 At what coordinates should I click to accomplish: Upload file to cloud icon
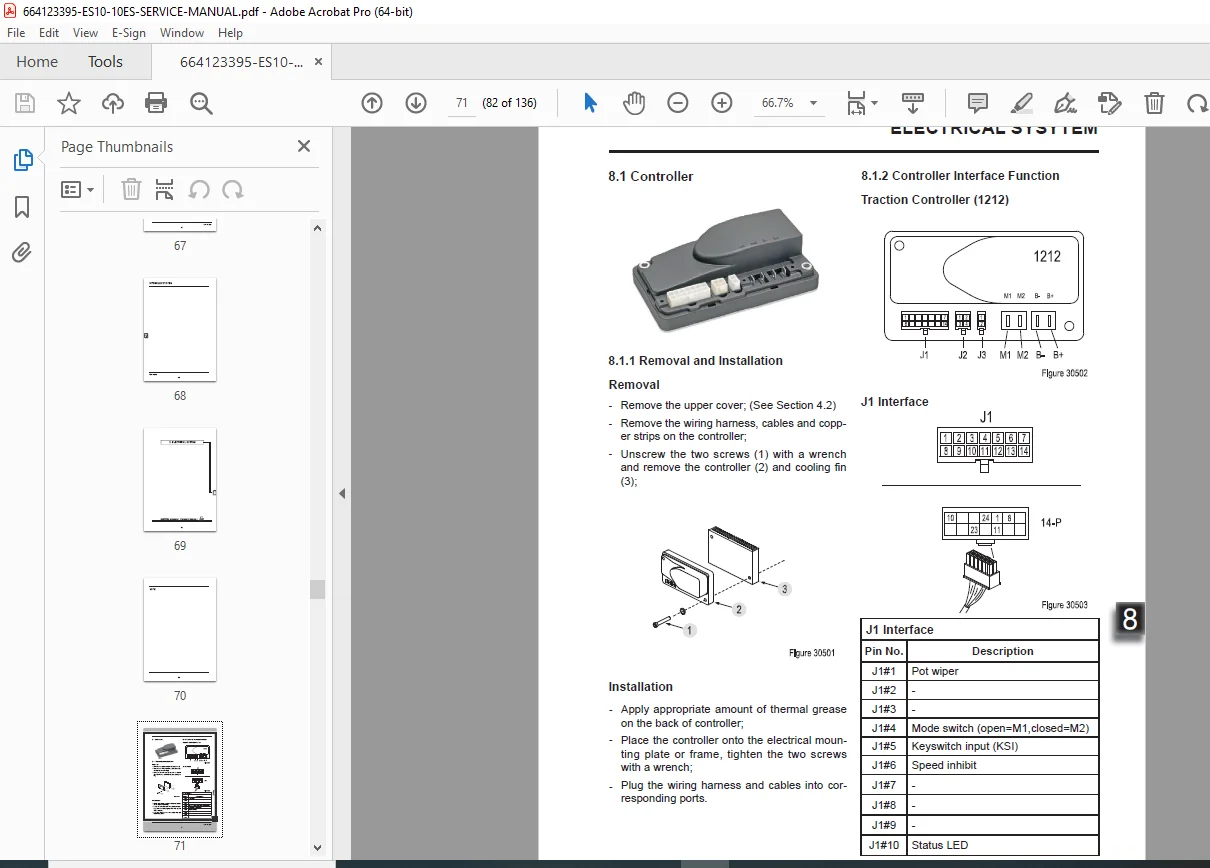click(113, 102)
